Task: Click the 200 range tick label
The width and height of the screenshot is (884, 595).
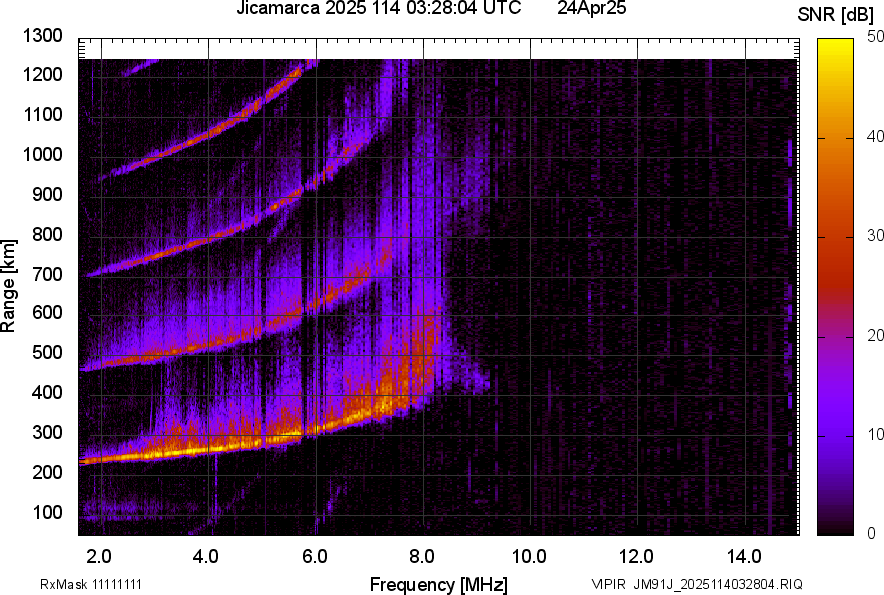Action: tap(47, 471)
